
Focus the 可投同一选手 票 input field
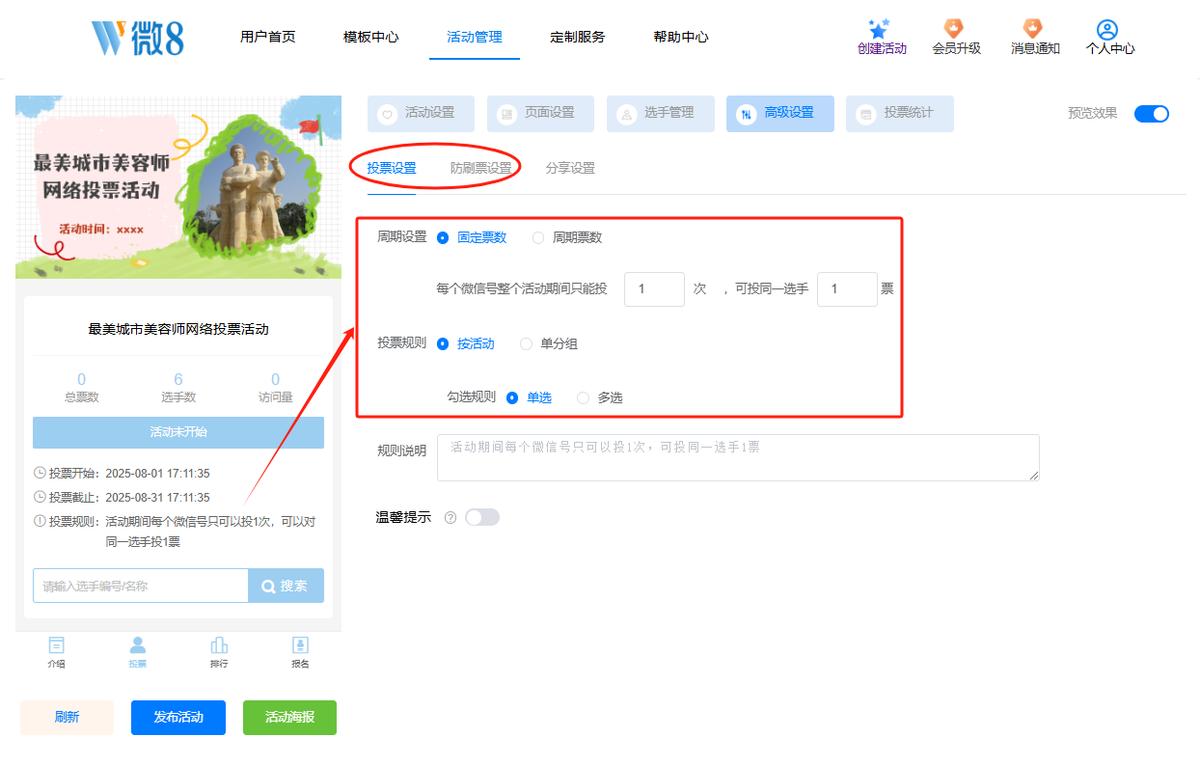click(847, 289)
